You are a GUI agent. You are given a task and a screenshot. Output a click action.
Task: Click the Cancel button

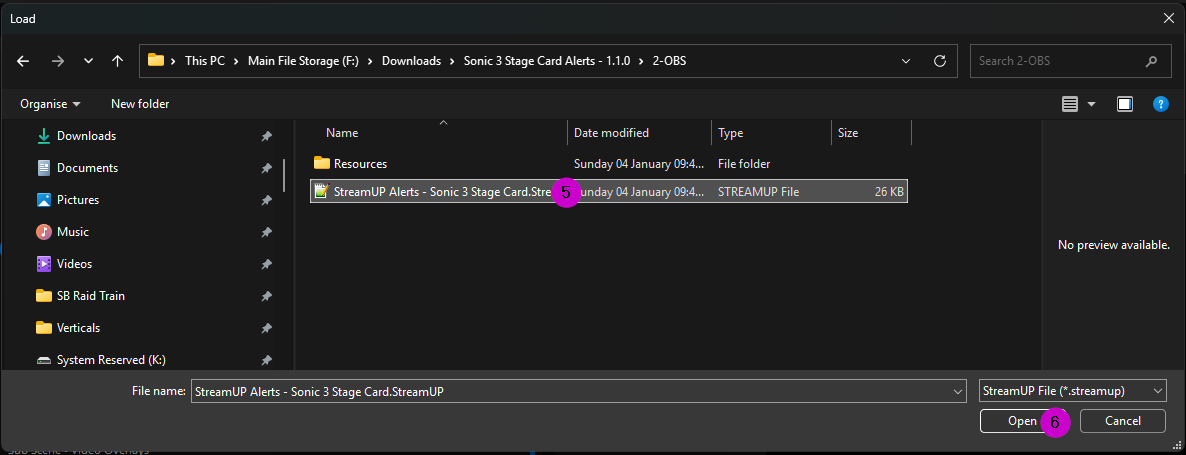point(1122,421)
